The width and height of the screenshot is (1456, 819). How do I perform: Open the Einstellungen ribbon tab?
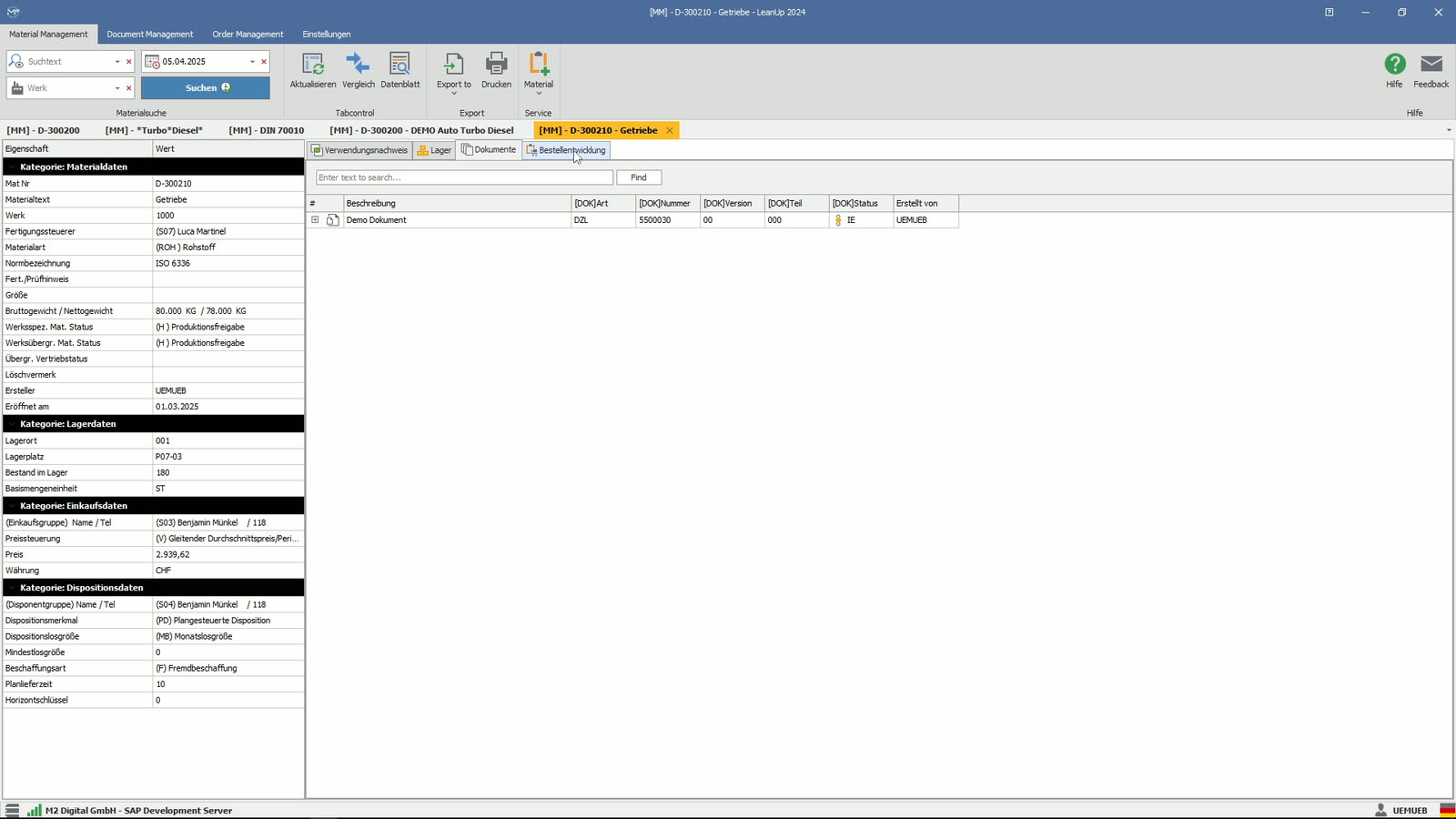click(x=327, y=35)
